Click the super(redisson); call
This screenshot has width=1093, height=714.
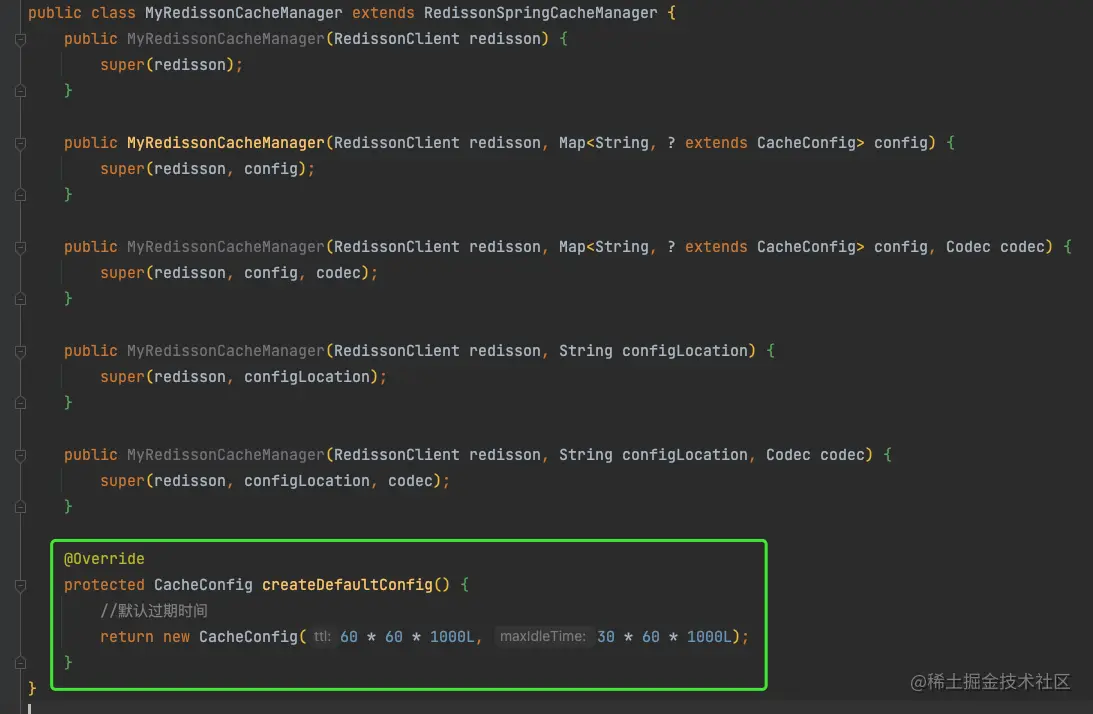171,65
